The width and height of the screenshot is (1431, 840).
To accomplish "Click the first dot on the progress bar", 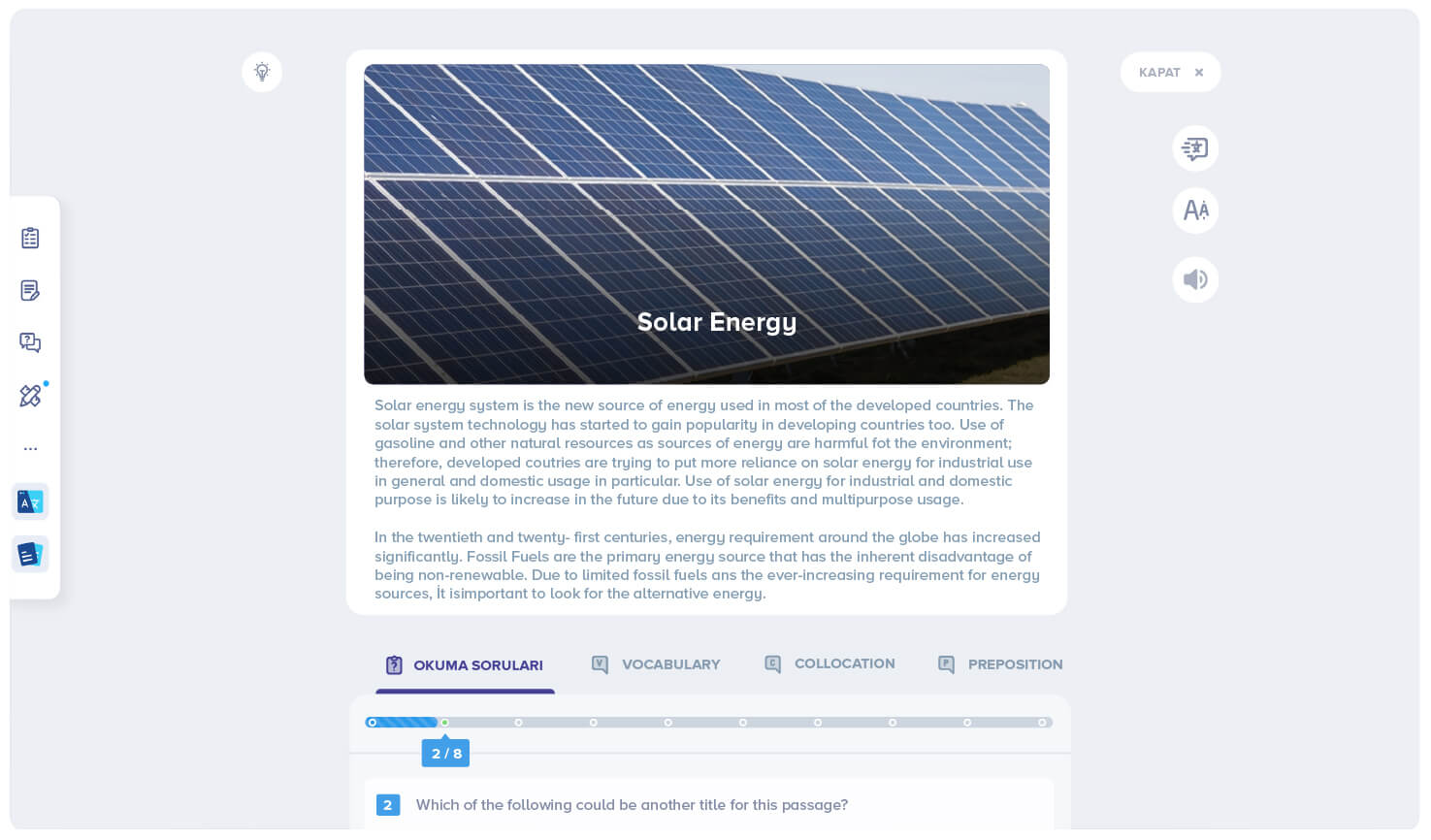I will [x=373, y=723].
